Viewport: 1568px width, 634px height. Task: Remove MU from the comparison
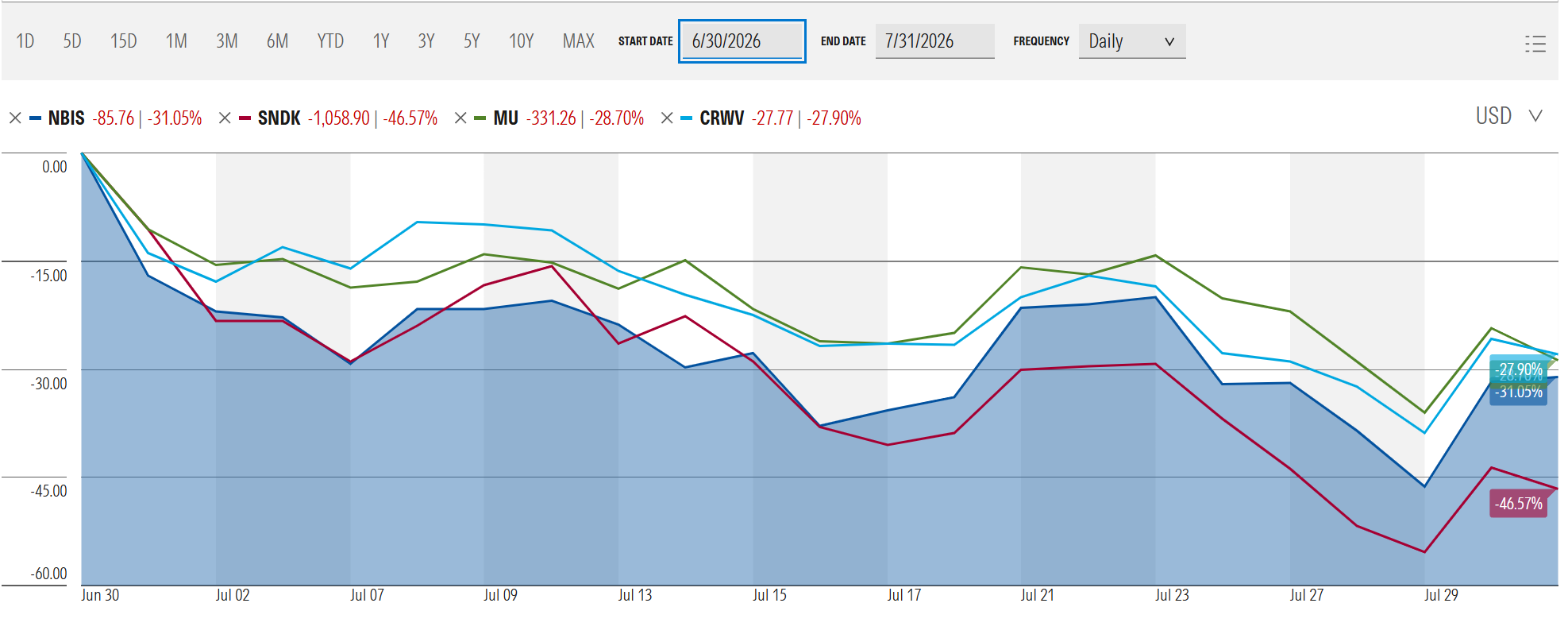pyautogui.click(x=460, y=118)
